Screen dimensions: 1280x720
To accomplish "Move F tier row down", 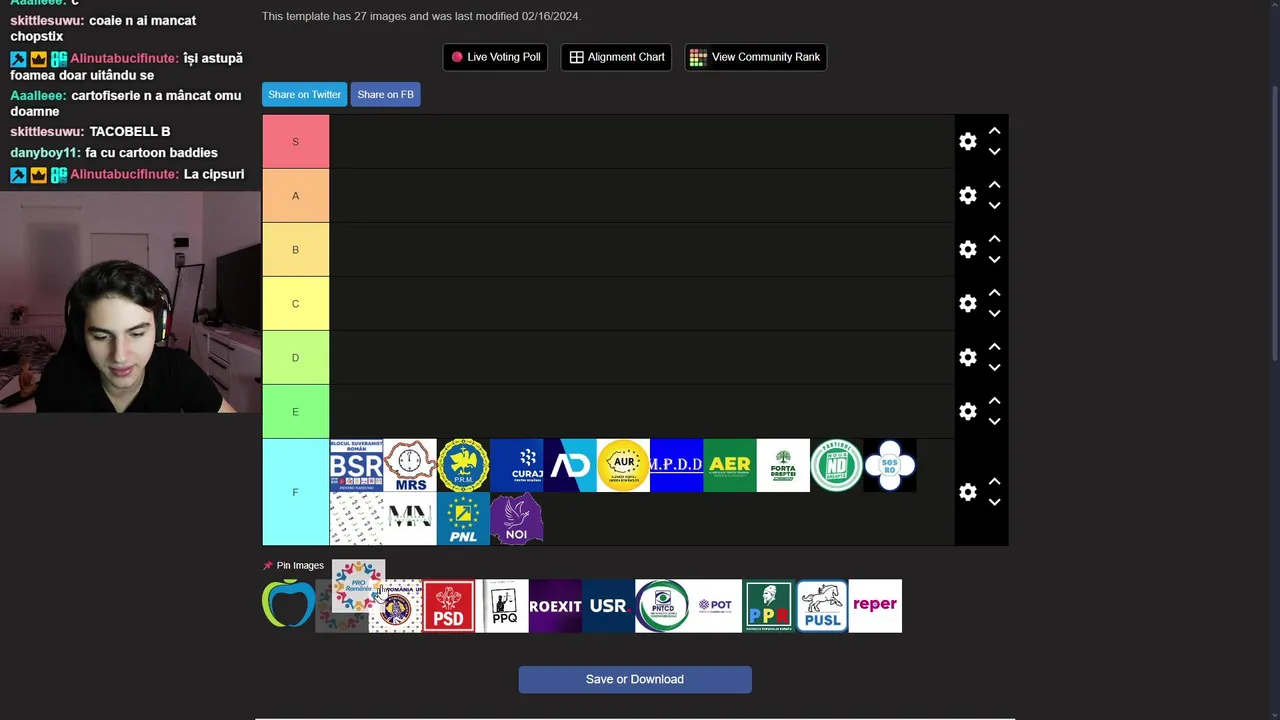I will 994,502.
